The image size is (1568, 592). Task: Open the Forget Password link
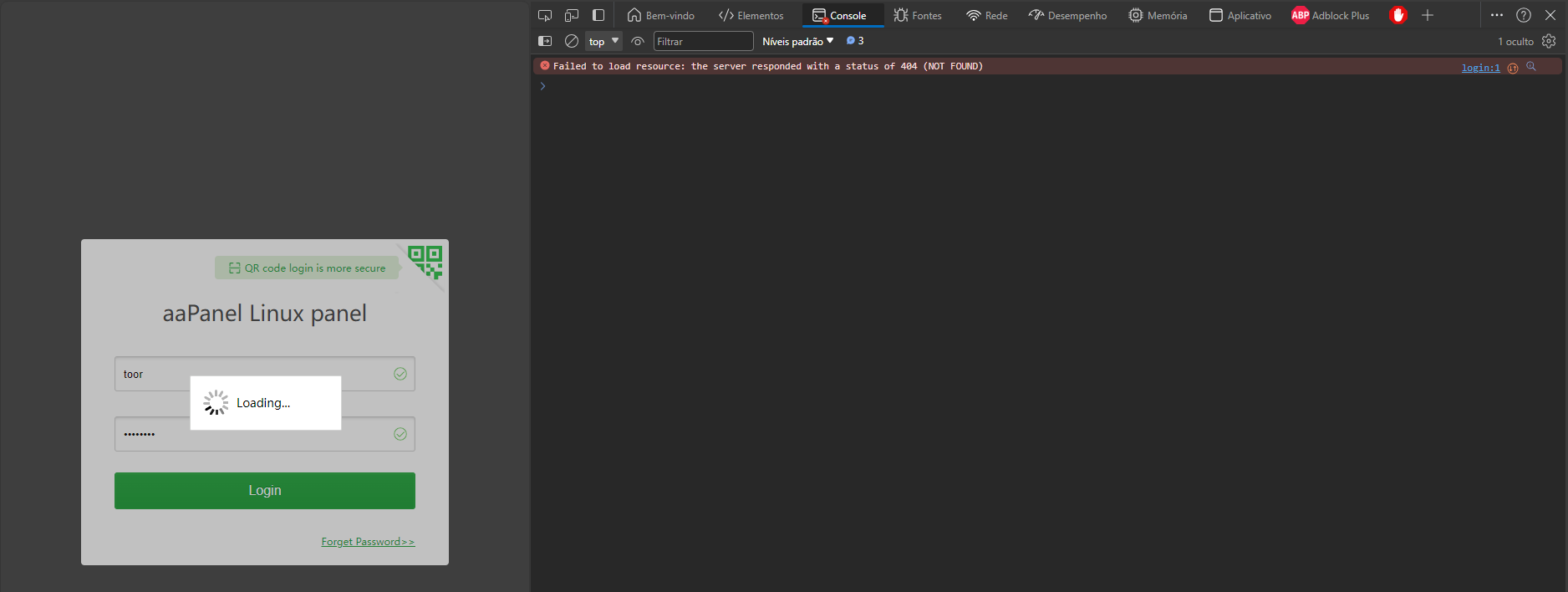point(368,542)
